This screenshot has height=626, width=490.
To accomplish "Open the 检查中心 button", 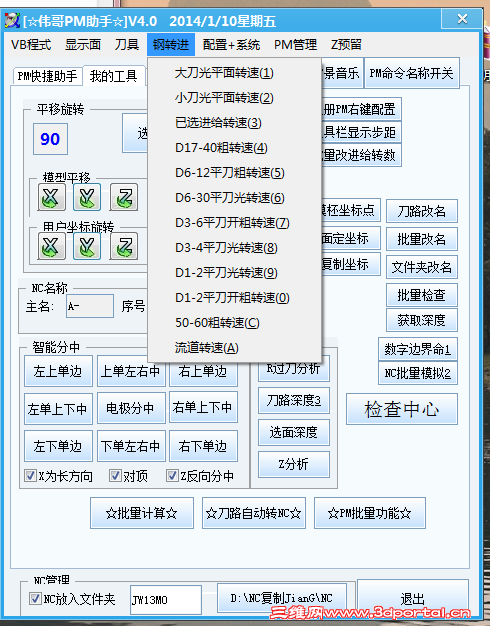I will pyautogui.click(x=402, y=409).
